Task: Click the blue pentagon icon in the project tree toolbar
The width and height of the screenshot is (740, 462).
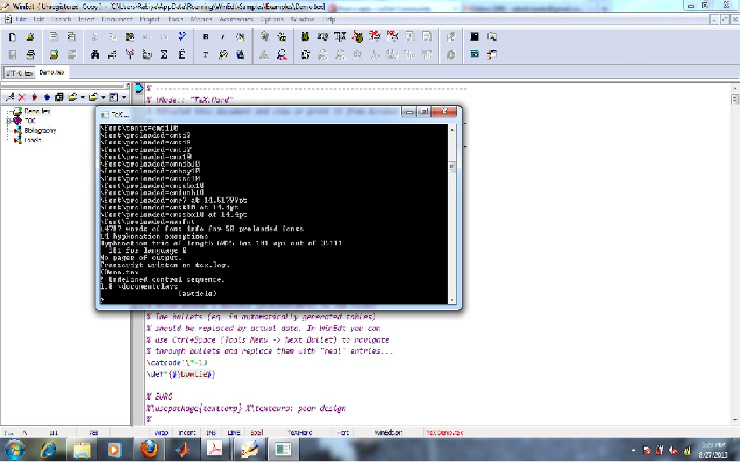Action: click(x=47, y=98)
